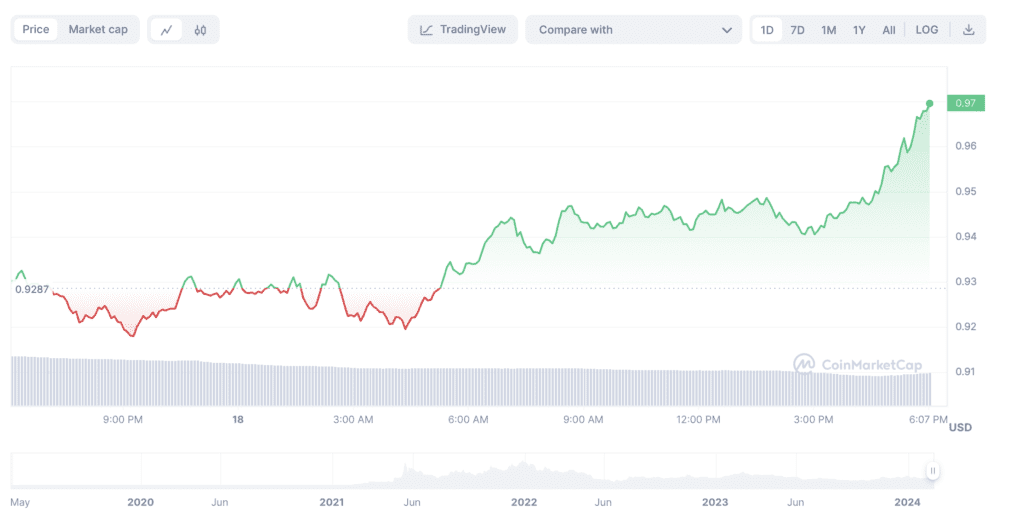Select the 1Y time range
Viewport: 1024px width, 515px height.
(859, 30)
